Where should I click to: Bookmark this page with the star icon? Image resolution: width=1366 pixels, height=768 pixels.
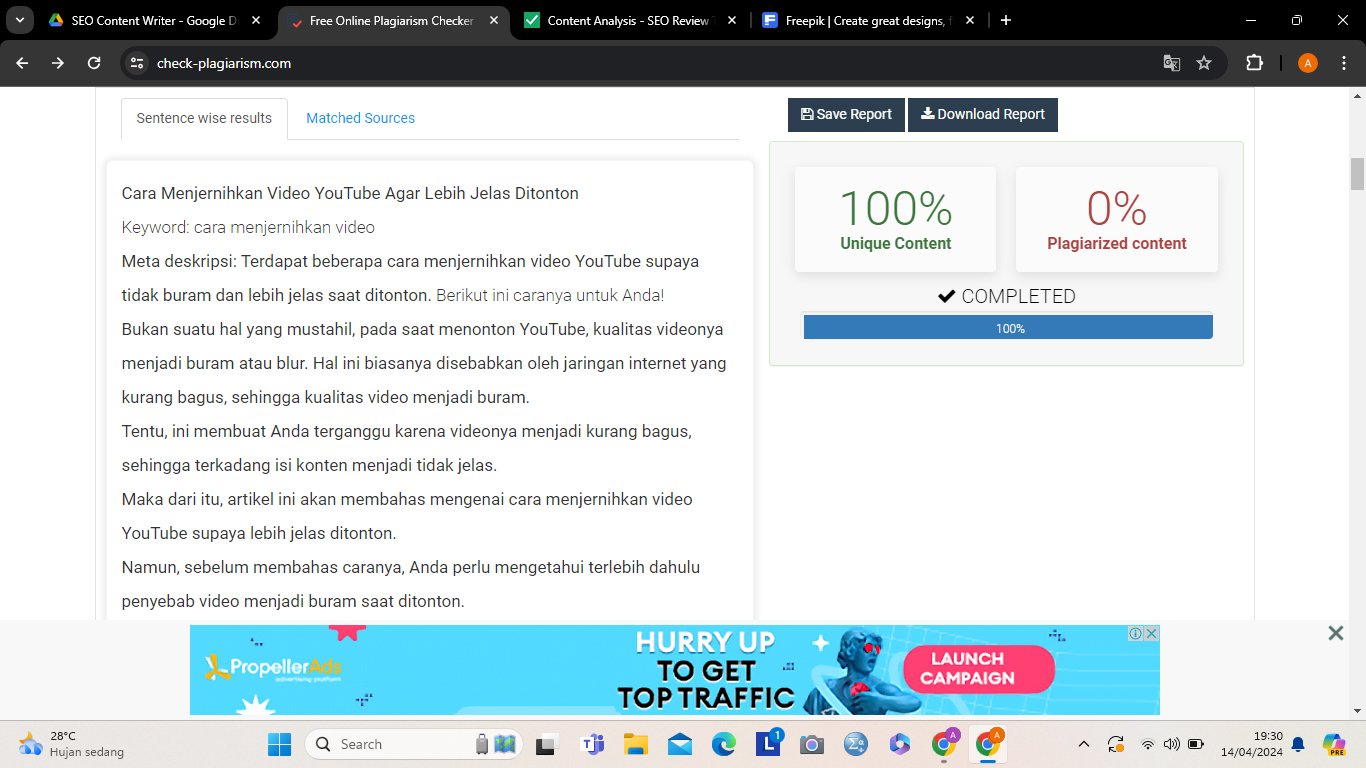pos(1204,63)
